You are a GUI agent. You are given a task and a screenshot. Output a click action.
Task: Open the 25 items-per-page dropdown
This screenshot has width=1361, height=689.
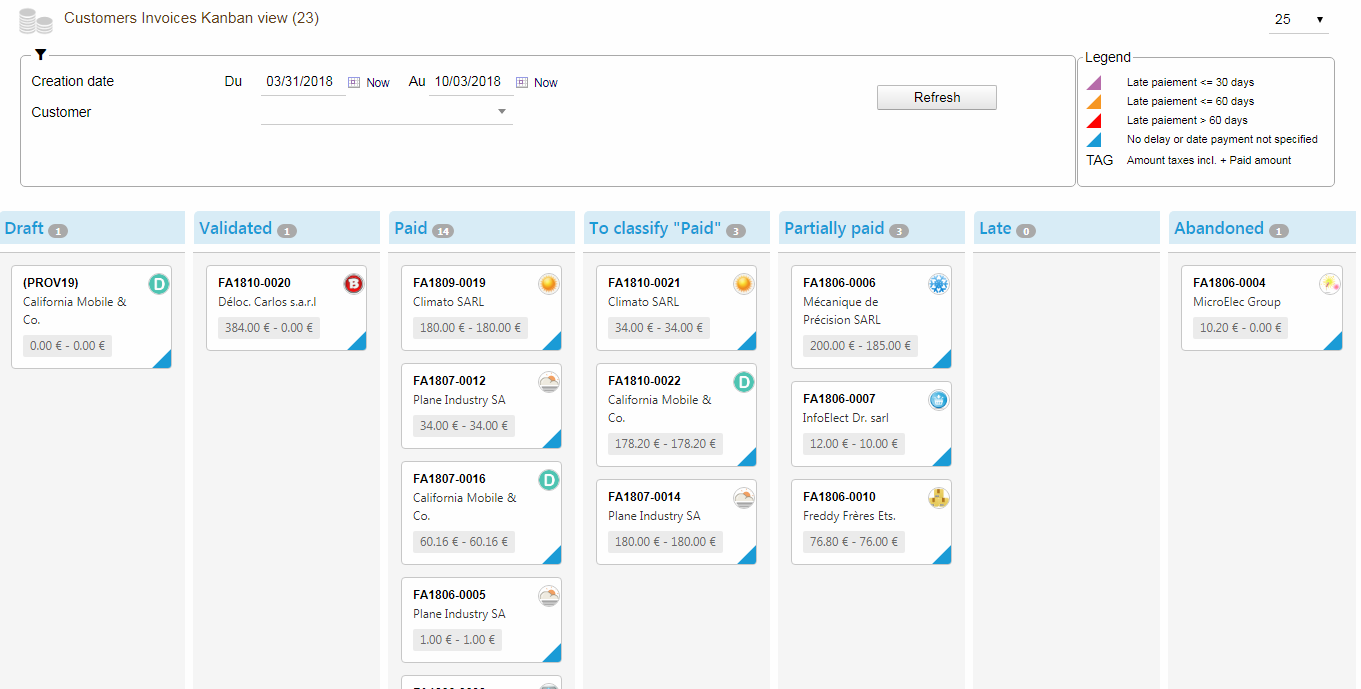point(1298,20)
